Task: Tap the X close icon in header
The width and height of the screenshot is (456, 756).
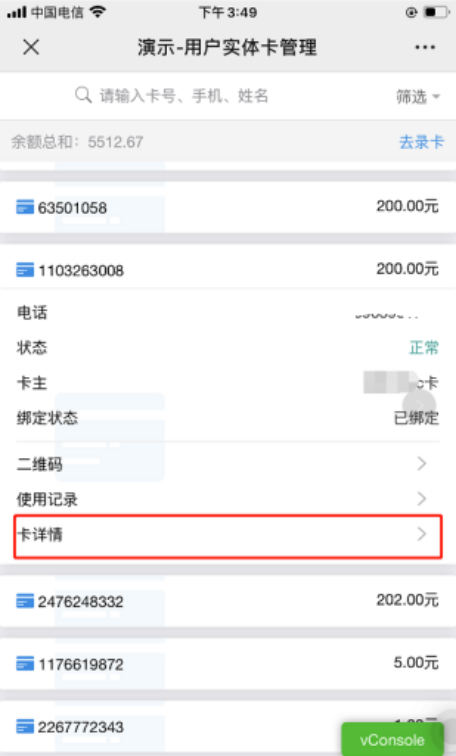Action: (31, 47)
